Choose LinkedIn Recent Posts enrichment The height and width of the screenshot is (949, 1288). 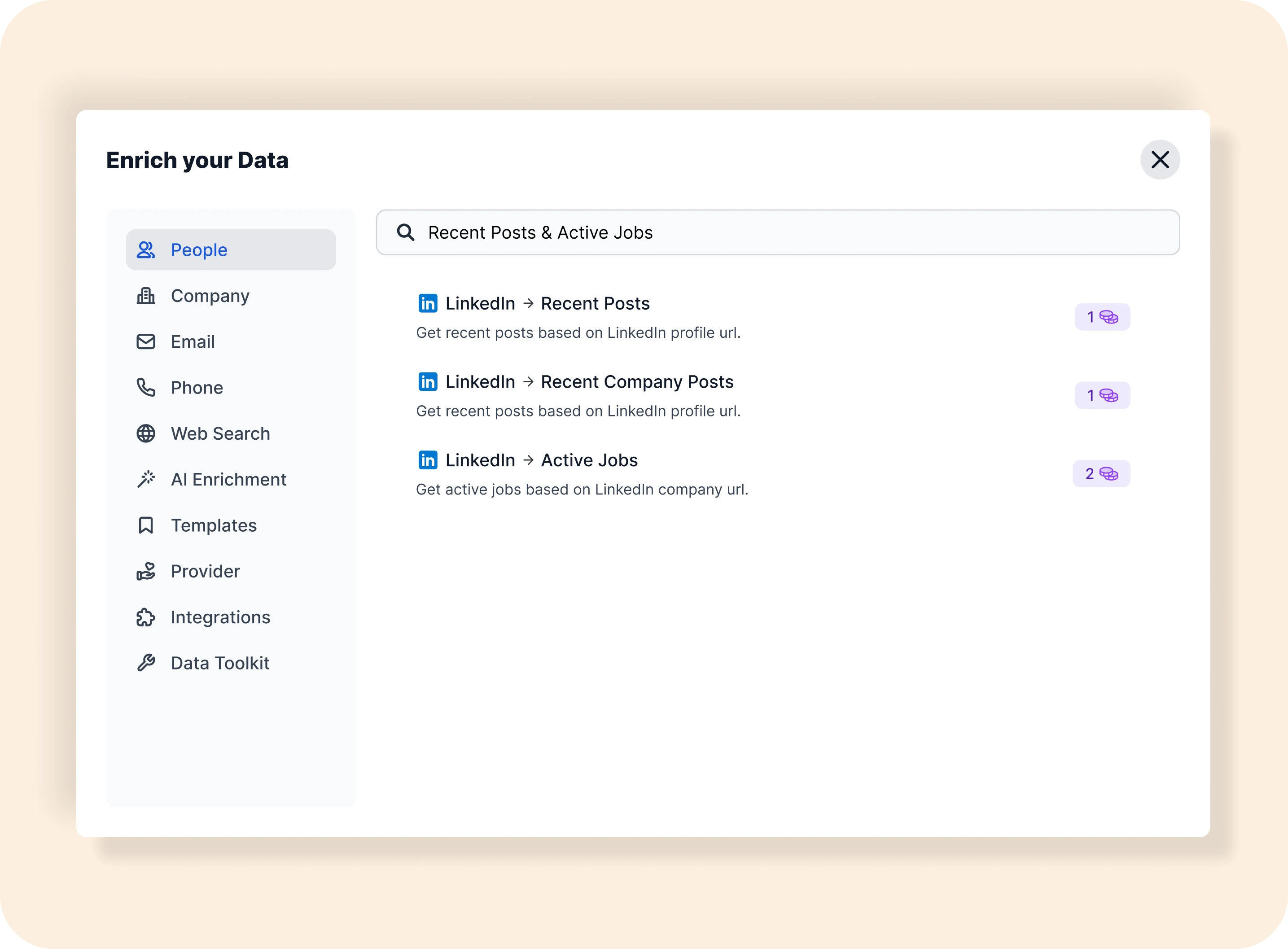595,303
